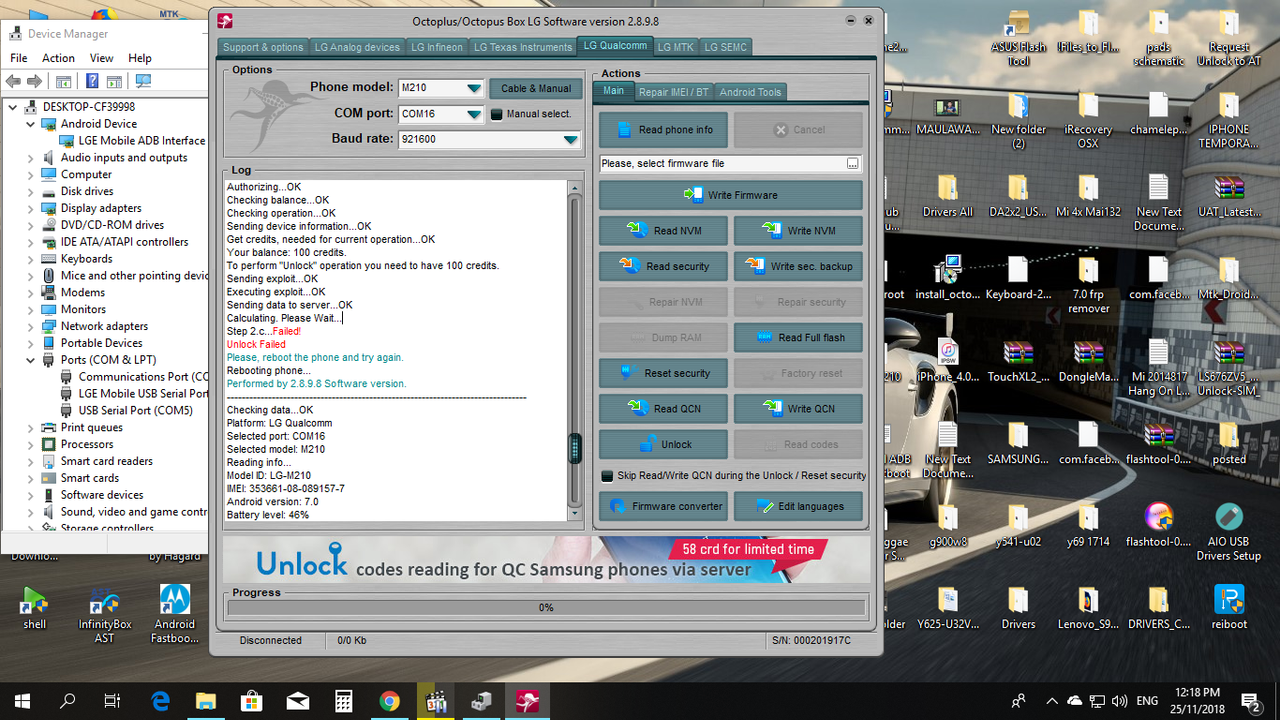Open UAT_Latest archive on desktop
Screen dimensions: 1280x720
pos(1229,195)
